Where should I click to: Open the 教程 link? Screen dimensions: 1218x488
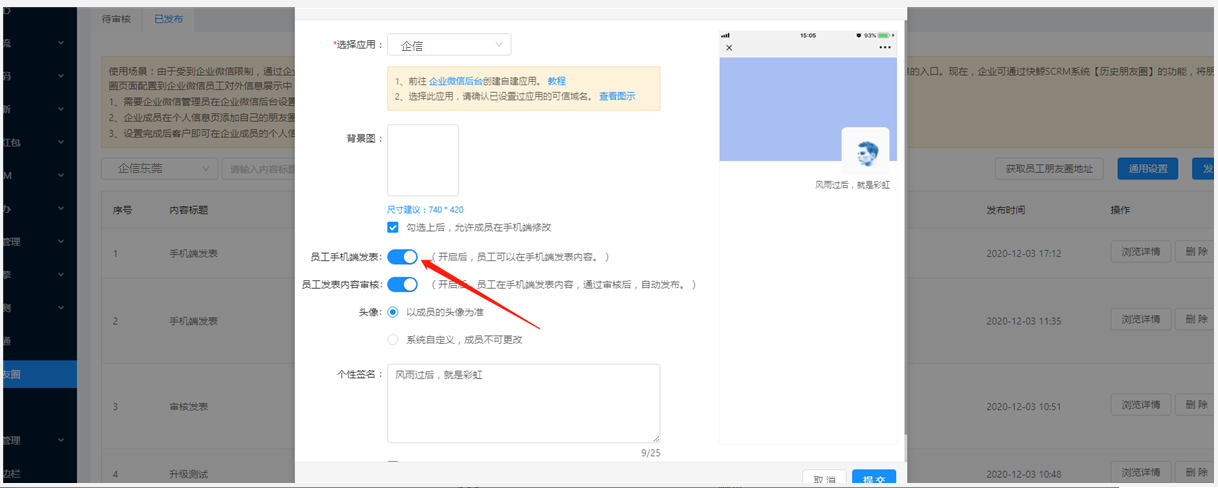click(556, 81)
